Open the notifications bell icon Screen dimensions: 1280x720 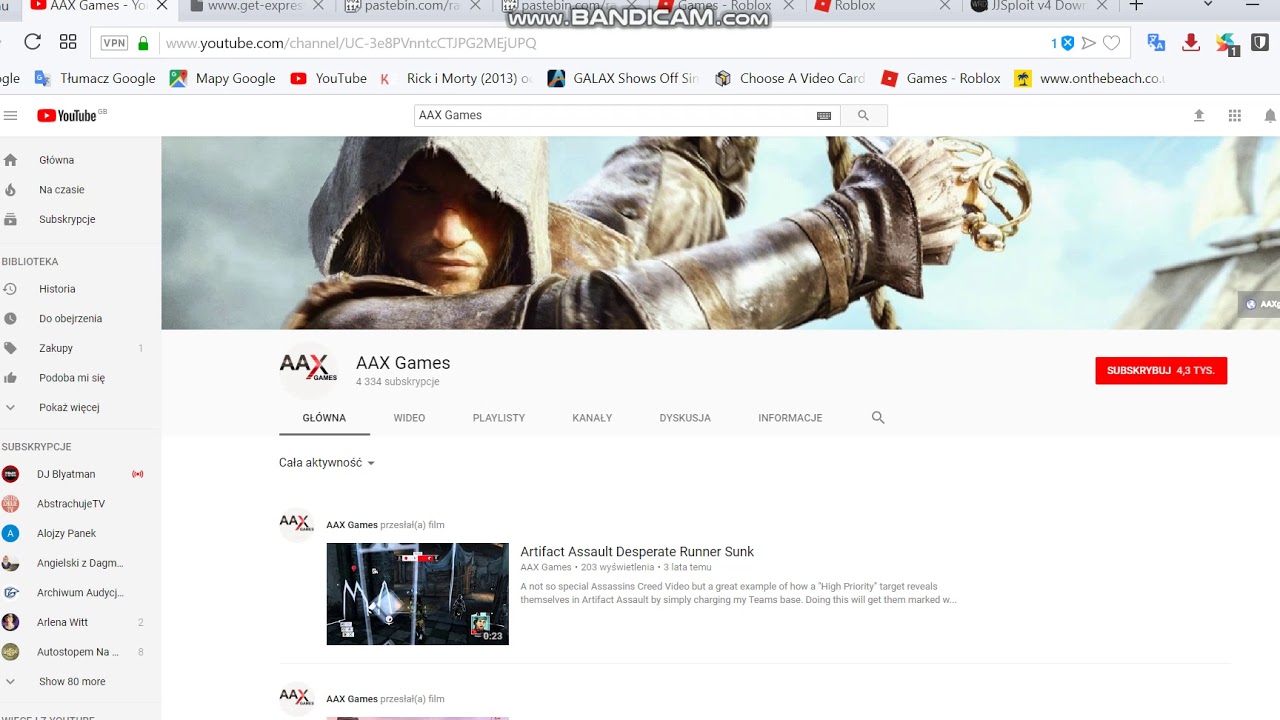[x=1270, y=116]
